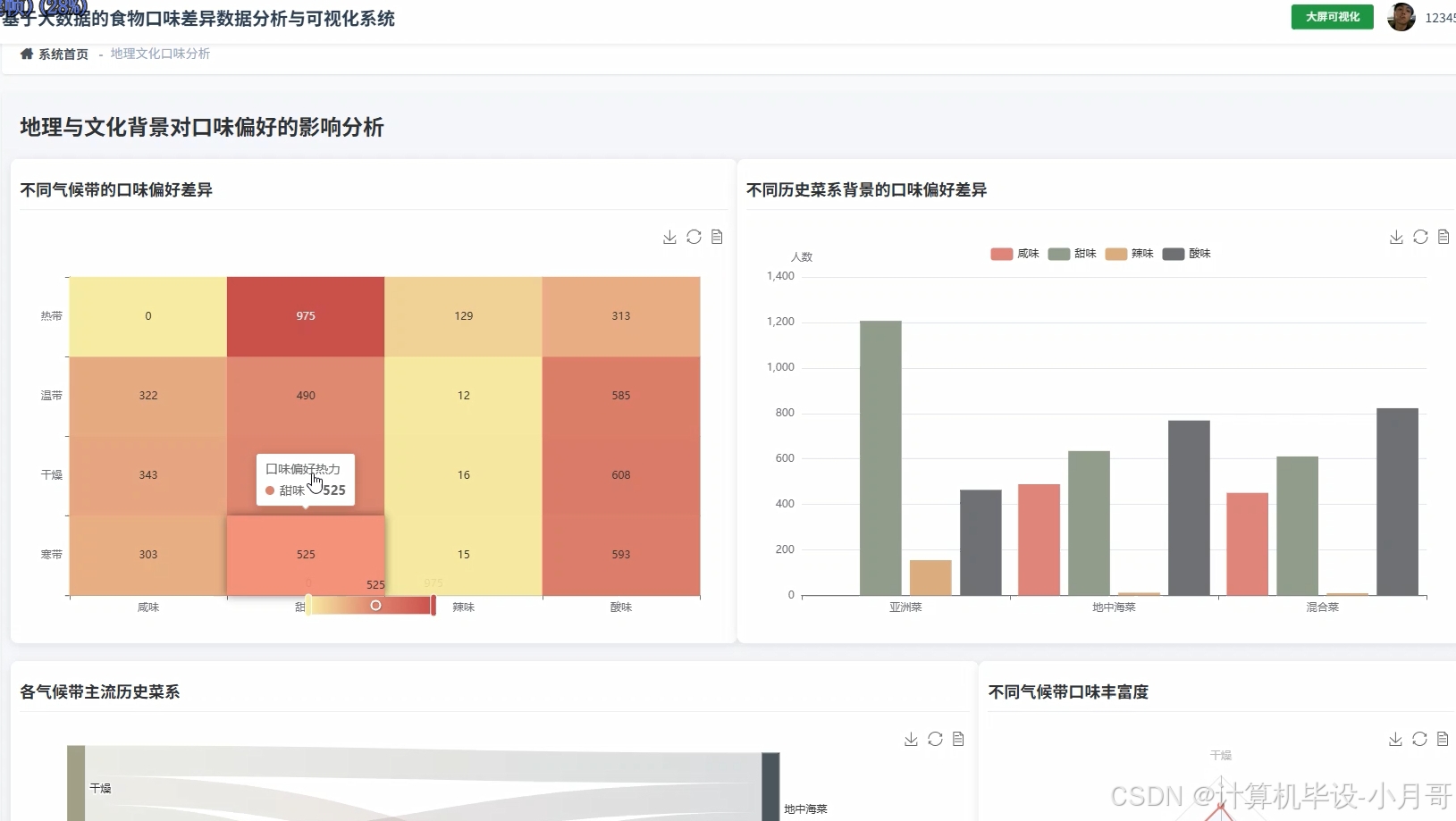The width and height of the screenshot is (1456, 821).
Task: Click the 酸味 bar for 地中海菜
Action: pos(1189,507)
